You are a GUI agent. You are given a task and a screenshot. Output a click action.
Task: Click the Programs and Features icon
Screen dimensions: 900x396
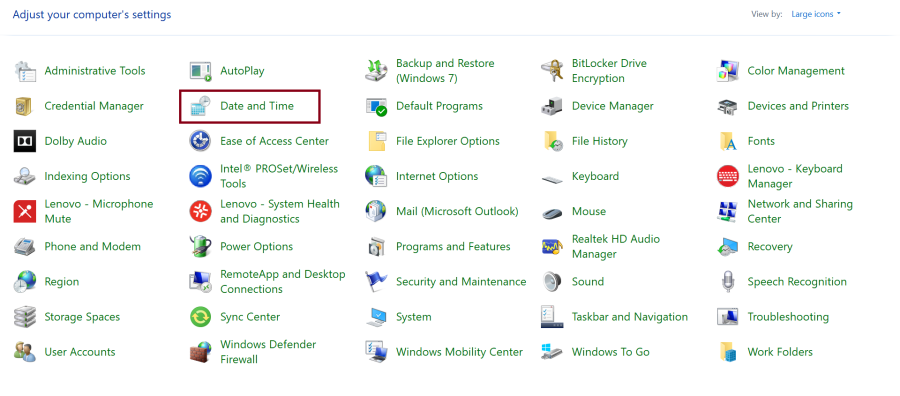click(x=377, y=247)
